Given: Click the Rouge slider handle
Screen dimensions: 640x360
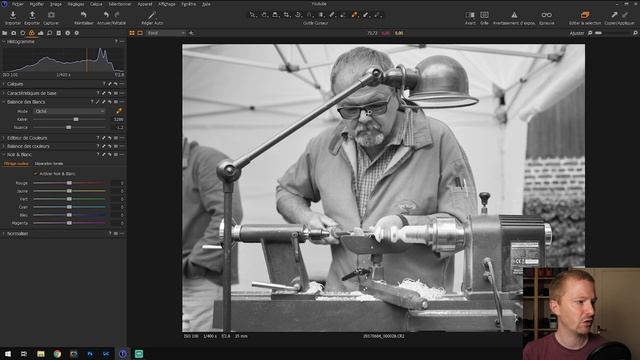Looking at the screenshot, I should coord(69,183).
